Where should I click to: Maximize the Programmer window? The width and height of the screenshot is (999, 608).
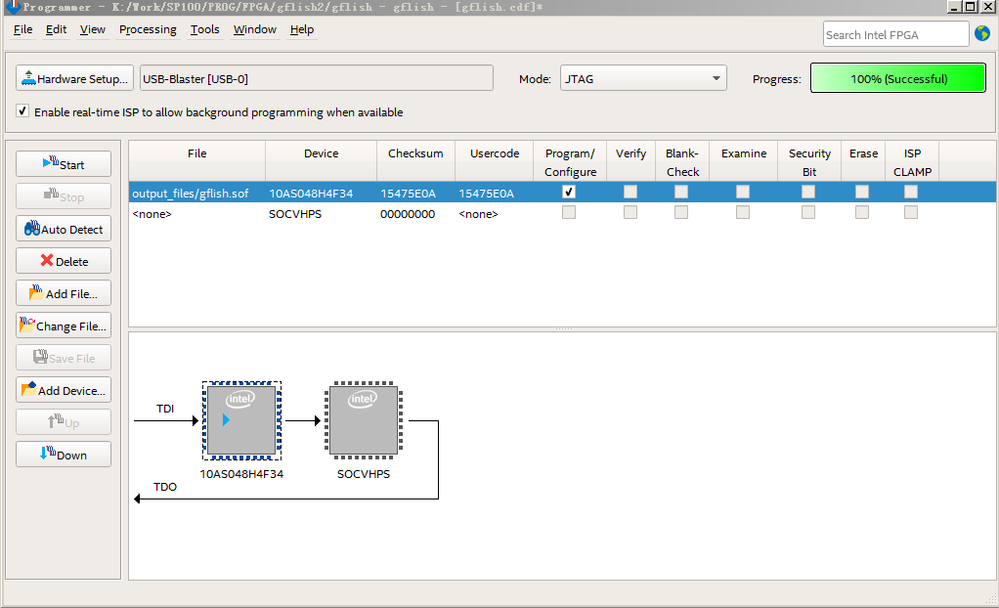[970, 6]
